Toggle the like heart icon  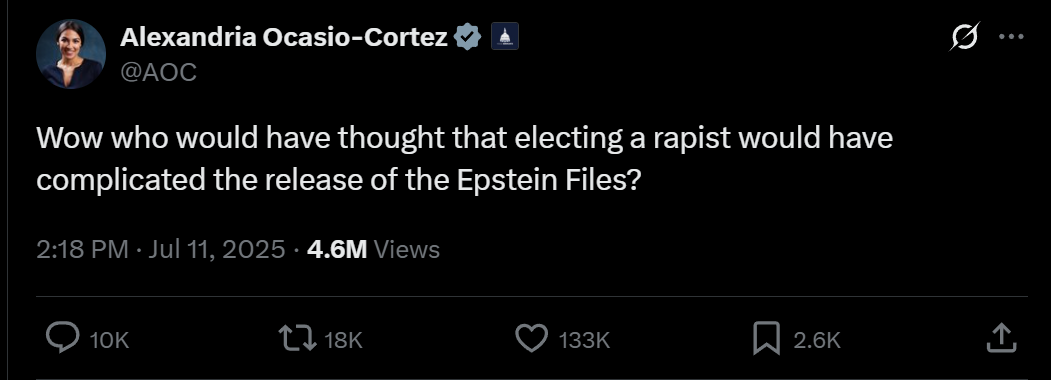tap(532, 338)
